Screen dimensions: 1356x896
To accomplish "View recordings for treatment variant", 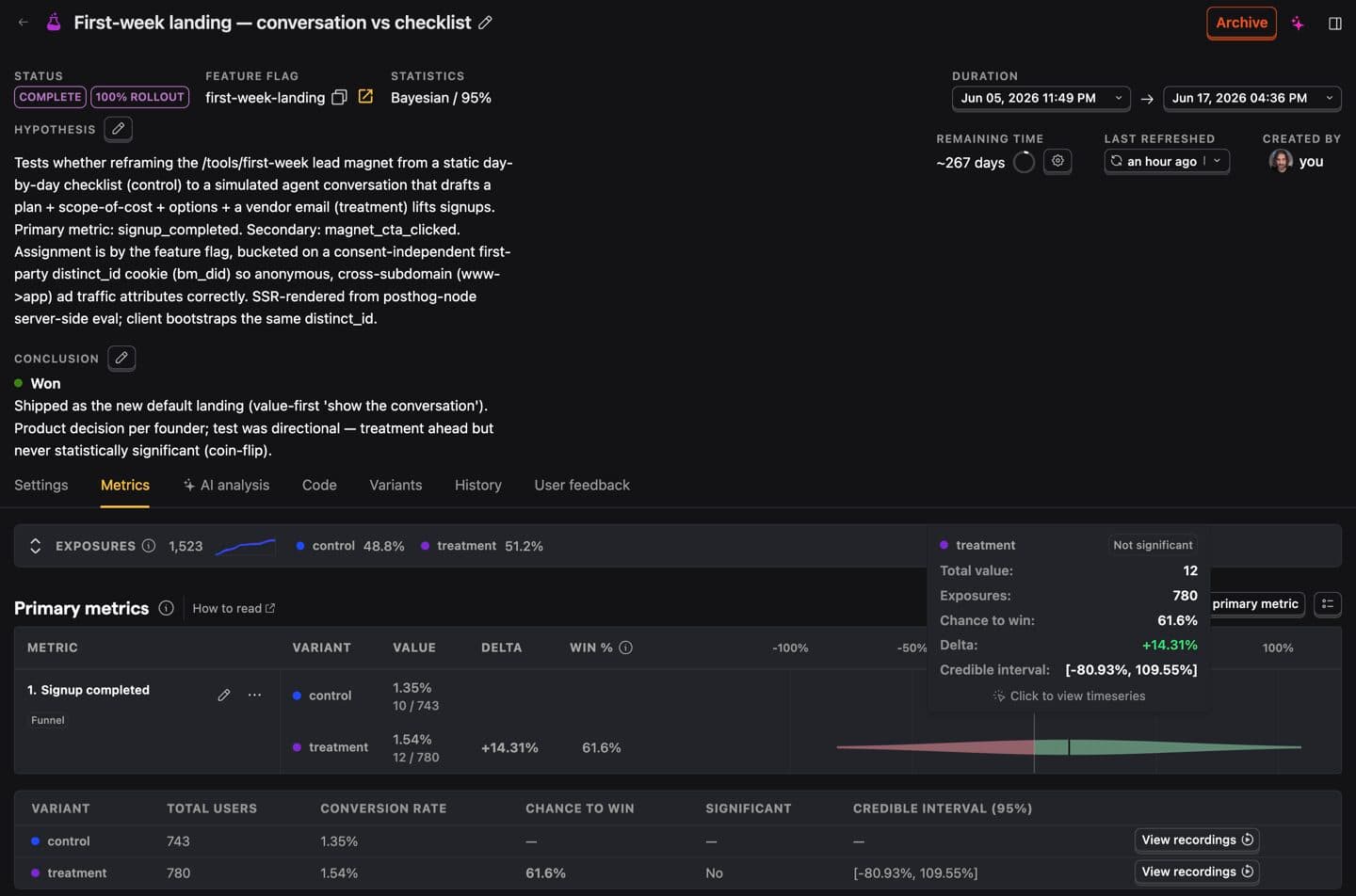I will tap(1197, 872).
